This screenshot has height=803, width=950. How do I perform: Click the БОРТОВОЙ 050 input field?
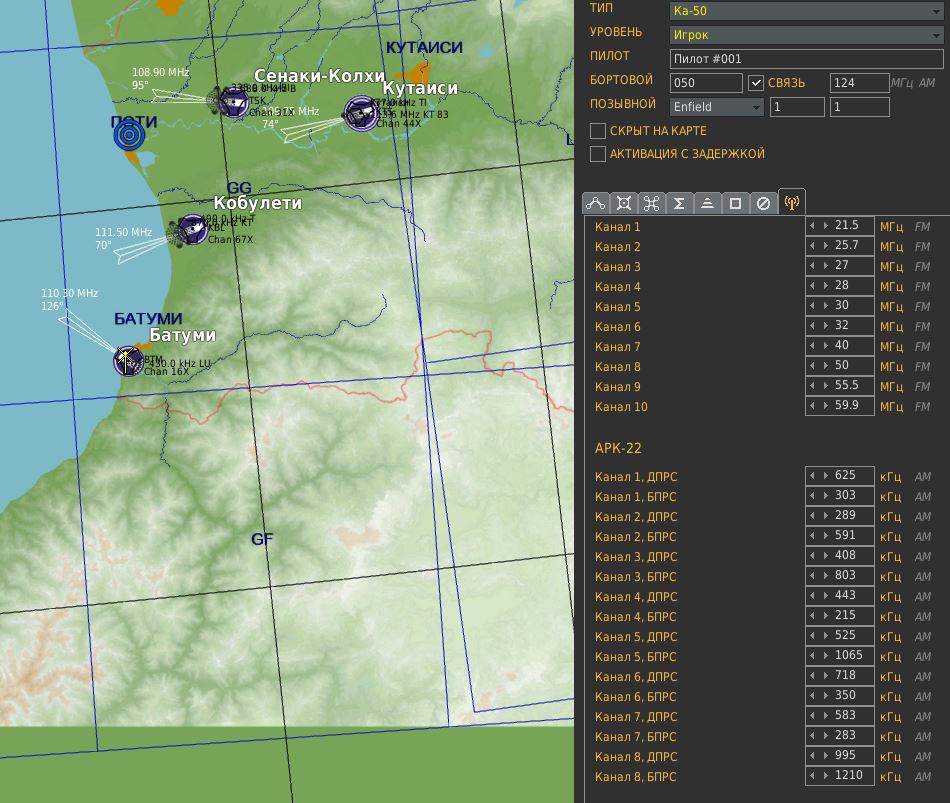point(706,82)
